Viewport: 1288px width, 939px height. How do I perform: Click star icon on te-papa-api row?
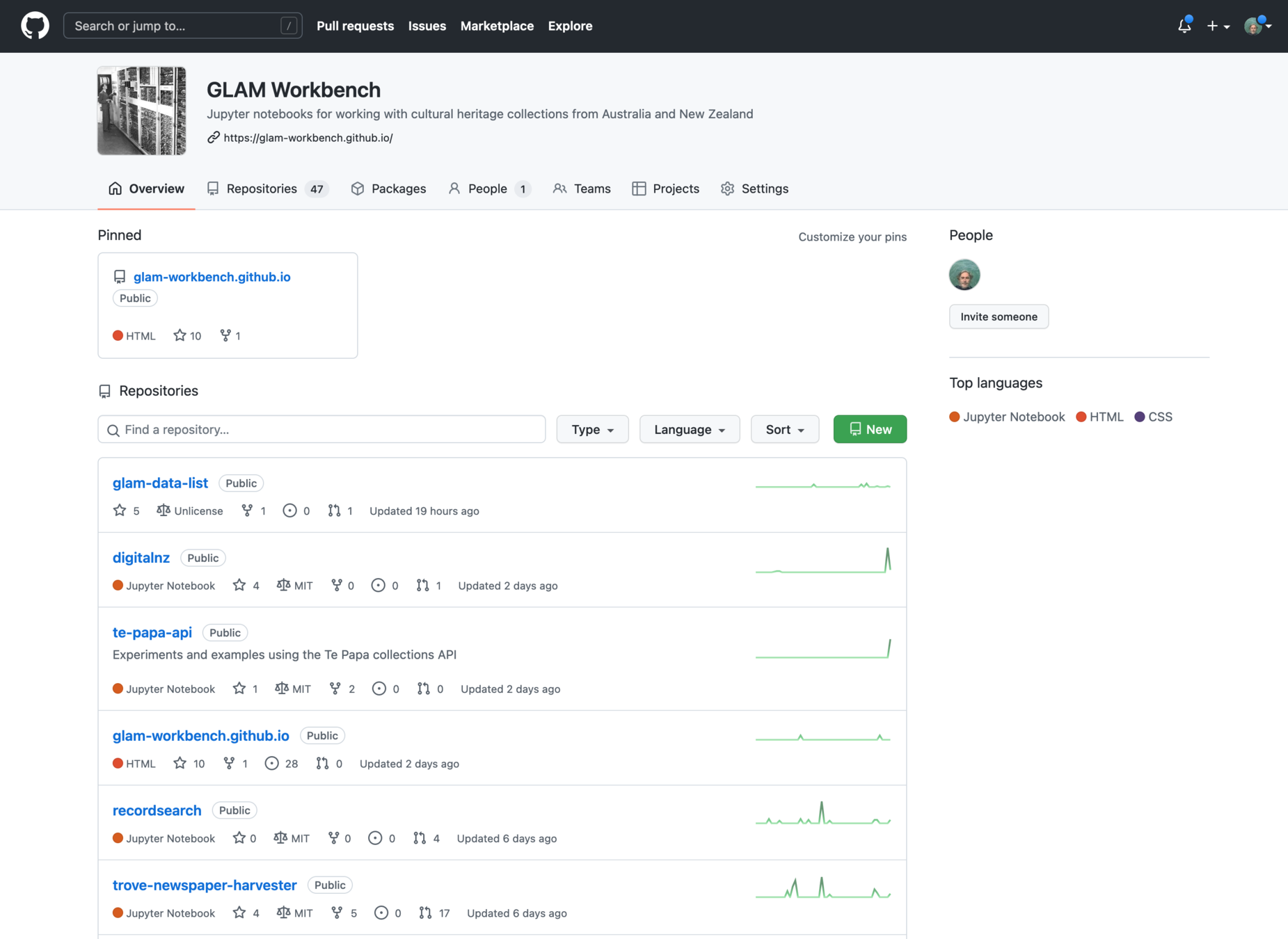coord(239,689)
